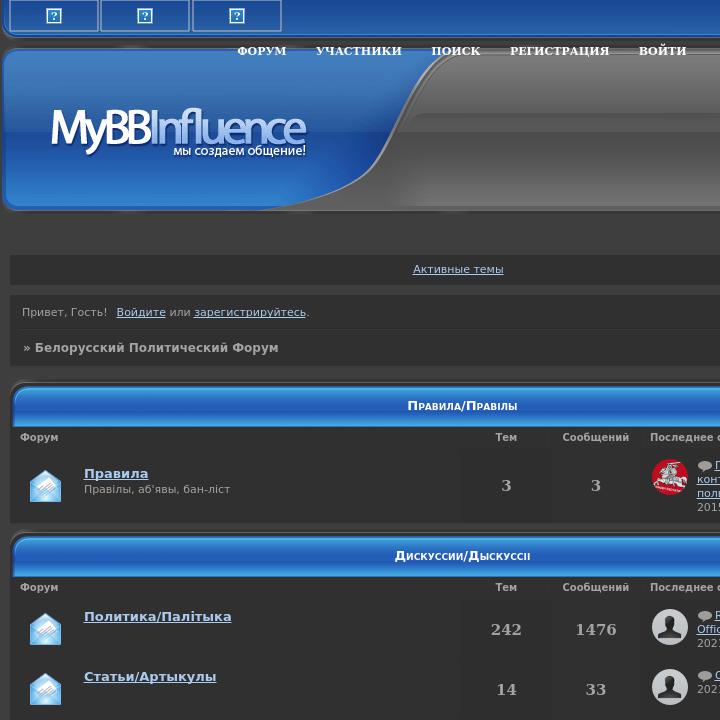This screenshot has width=720, height=720.
Task: Click the message count 33
Action: (x=596, y=689)
